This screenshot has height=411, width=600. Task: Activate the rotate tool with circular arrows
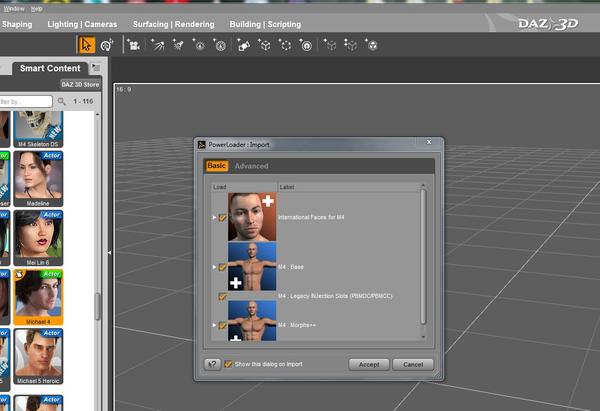107,45
